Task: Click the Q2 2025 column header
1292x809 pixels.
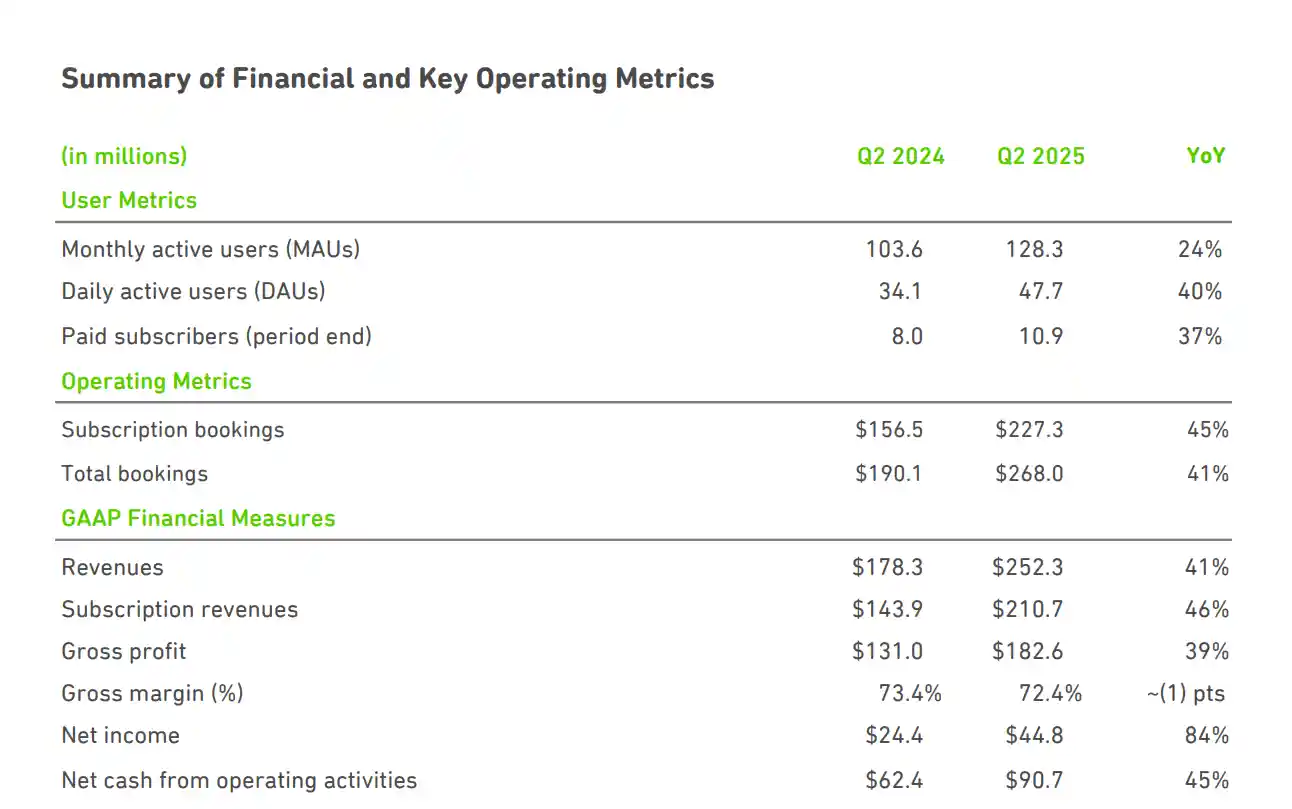Action: (x=1040, y=156)
